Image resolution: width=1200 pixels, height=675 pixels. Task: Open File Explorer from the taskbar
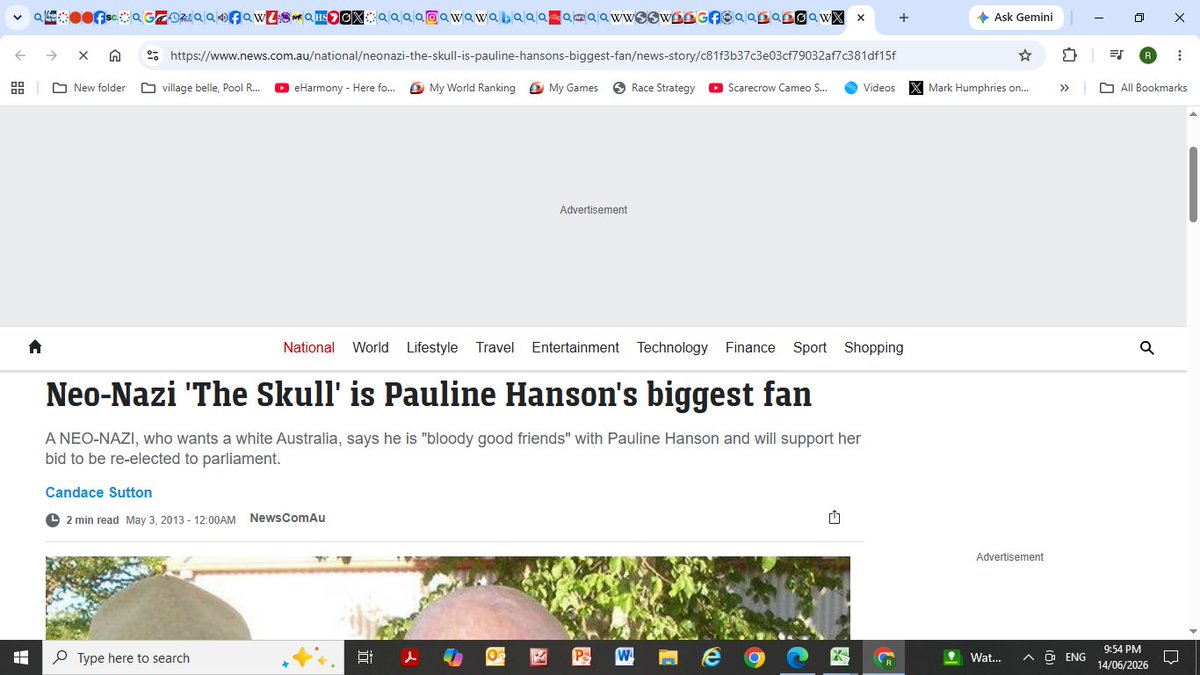(x=669, y=657)
